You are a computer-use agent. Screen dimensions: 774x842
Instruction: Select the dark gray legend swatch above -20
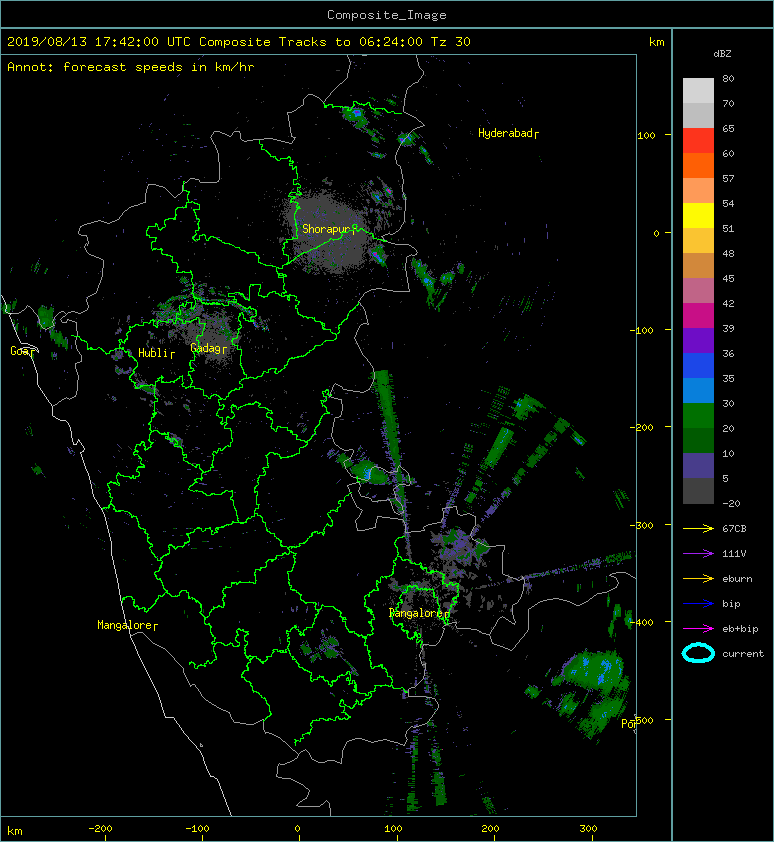click(698, 491)
